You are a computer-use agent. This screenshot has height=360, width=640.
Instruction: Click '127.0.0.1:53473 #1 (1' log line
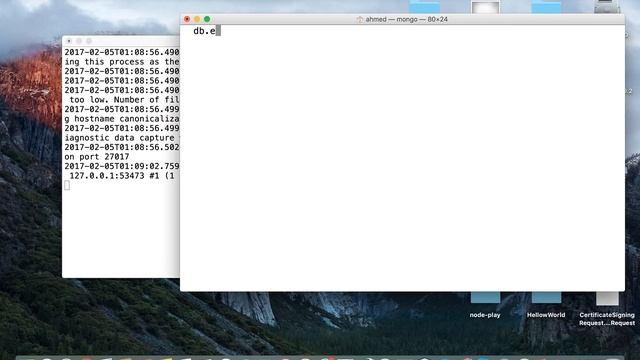click(122, 176)
